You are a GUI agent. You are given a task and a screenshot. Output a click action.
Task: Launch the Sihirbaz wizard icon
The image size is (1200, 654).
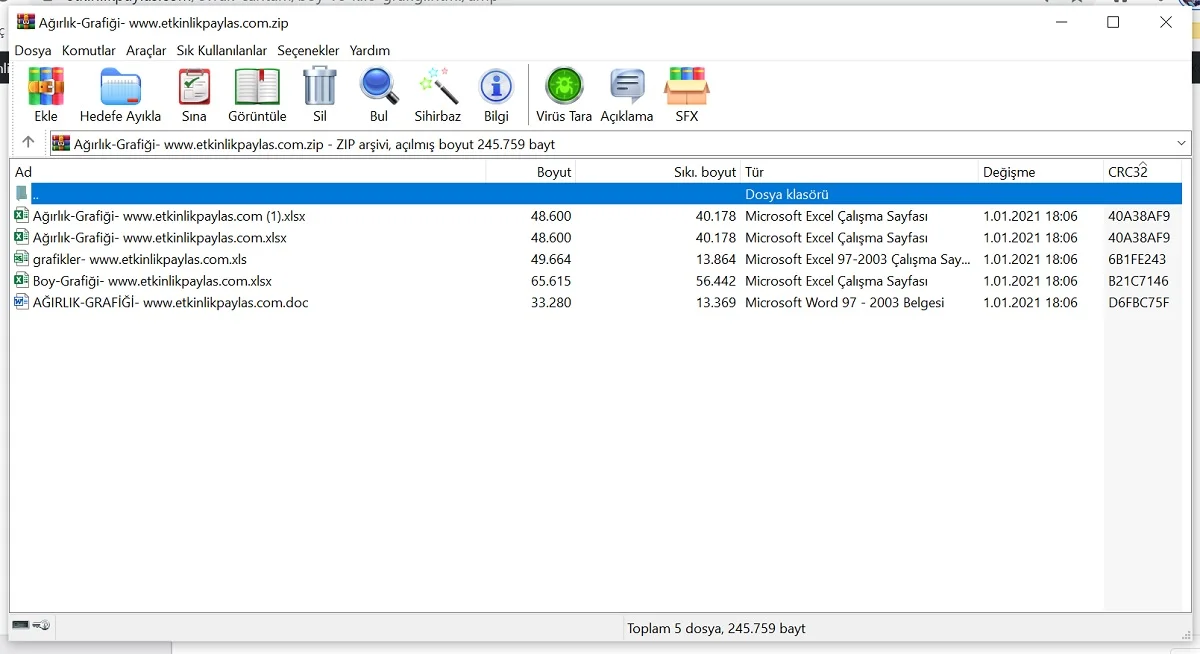438,87
